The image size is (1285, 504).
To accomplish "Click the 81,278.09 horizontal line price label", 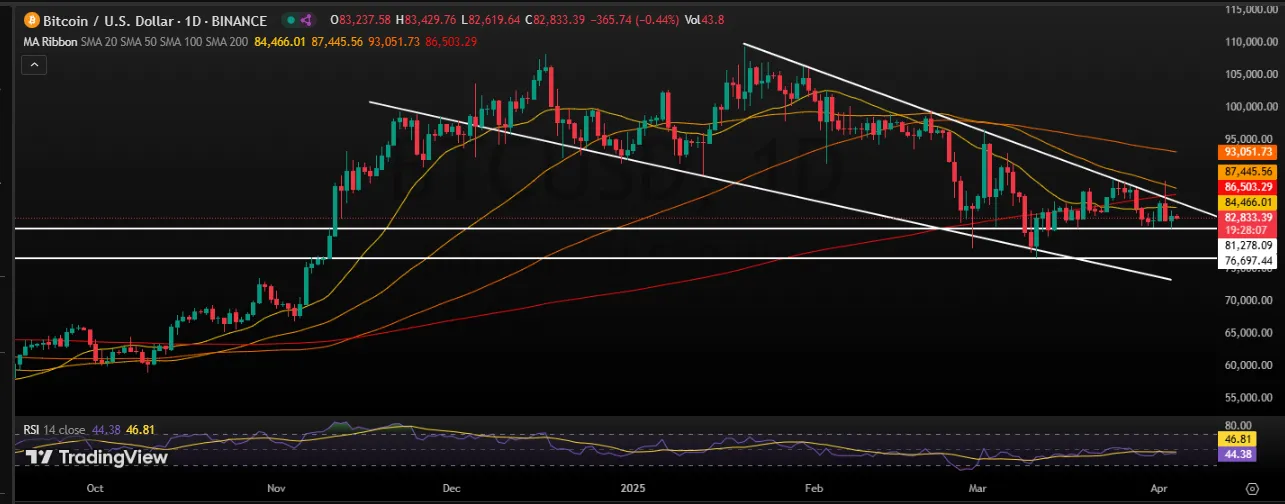I will point(1246,245).
